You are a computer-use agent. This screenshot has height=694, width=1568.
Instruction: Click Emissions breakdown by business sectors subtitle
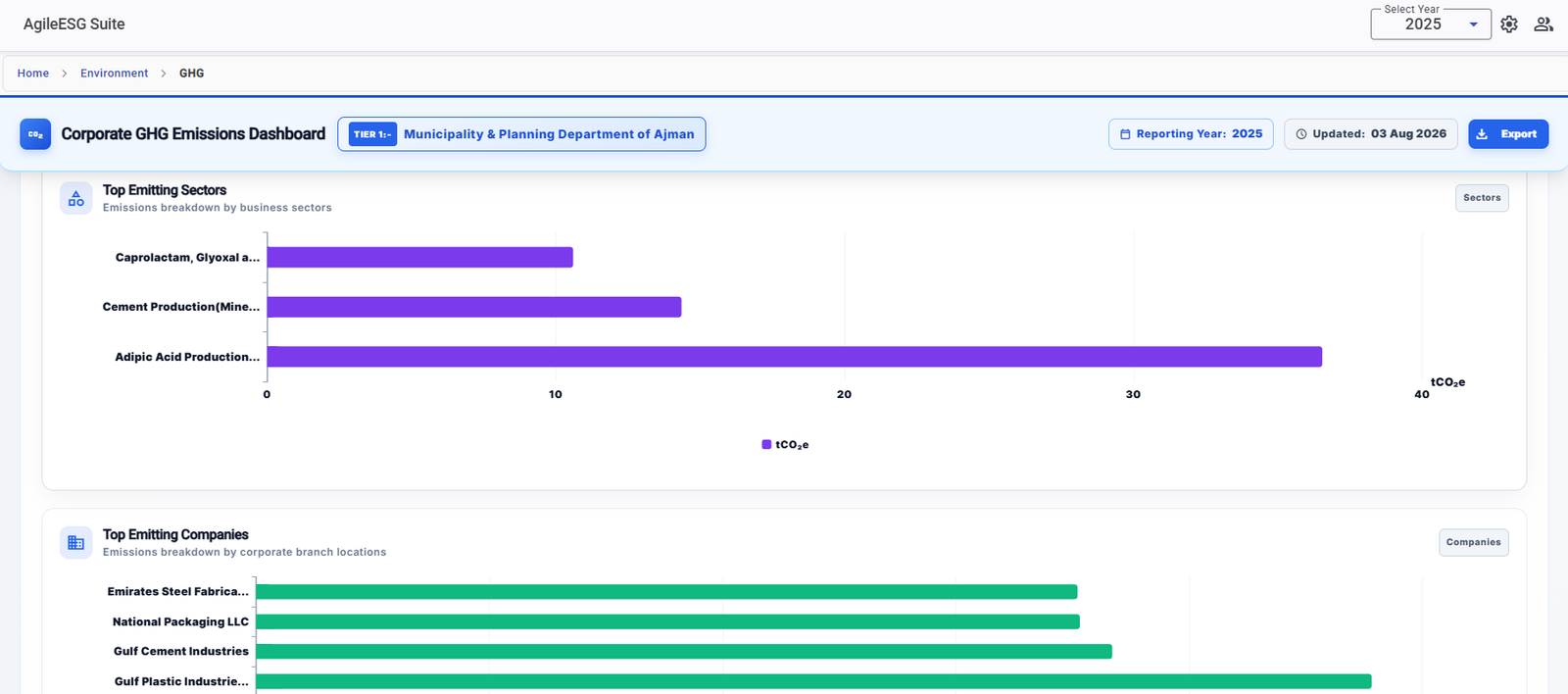218,208
